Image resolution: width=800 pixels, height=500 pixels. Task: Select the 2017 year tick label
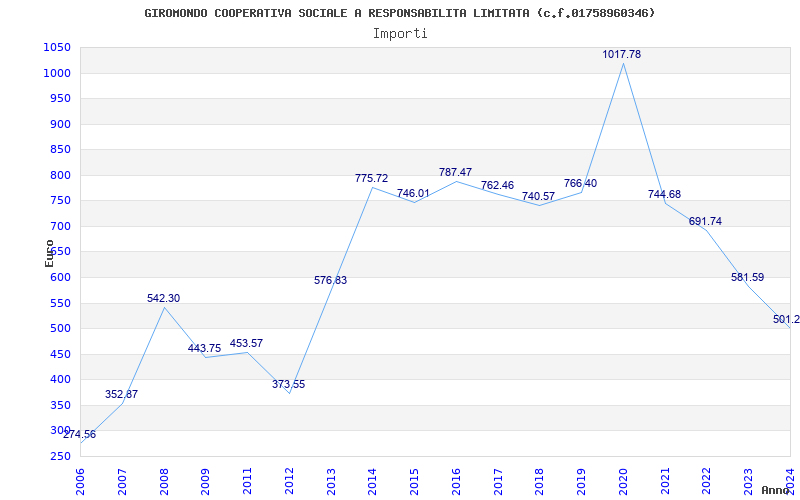click(498, 481)
